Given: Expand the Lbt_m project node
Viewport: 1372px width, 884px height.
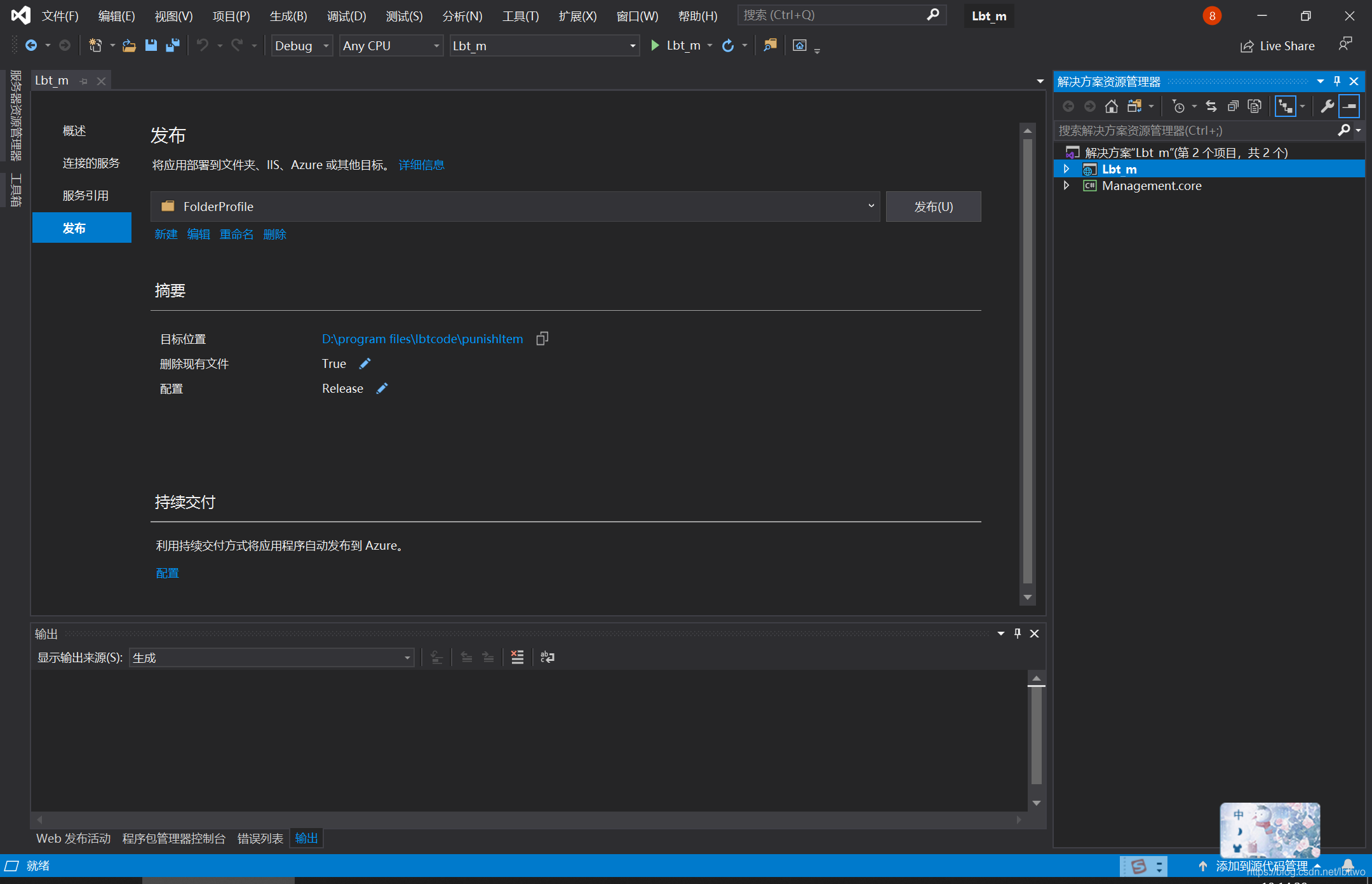Looking at the screenshot, I should point(1066,169).
